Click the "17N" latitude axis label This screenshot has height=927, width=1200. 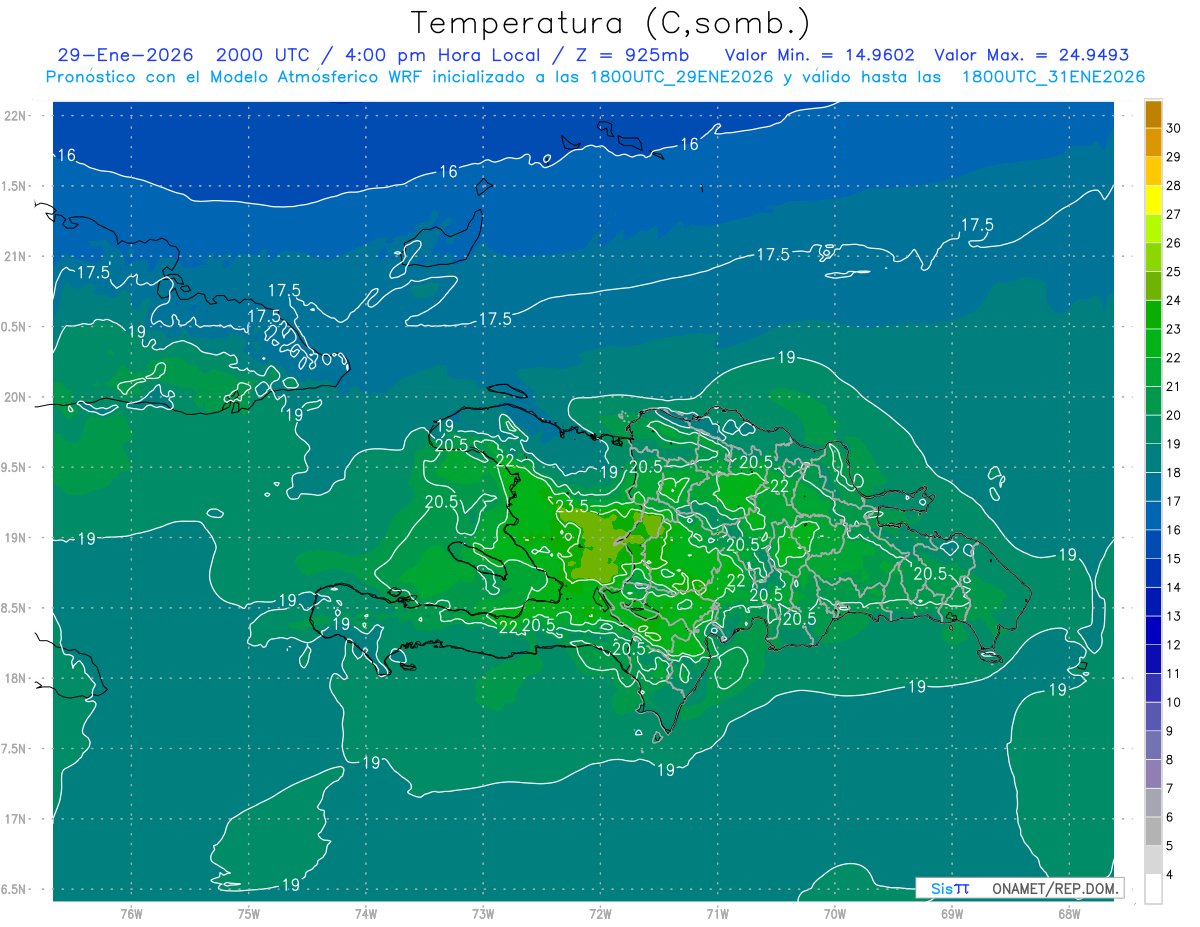coord(15,819)
